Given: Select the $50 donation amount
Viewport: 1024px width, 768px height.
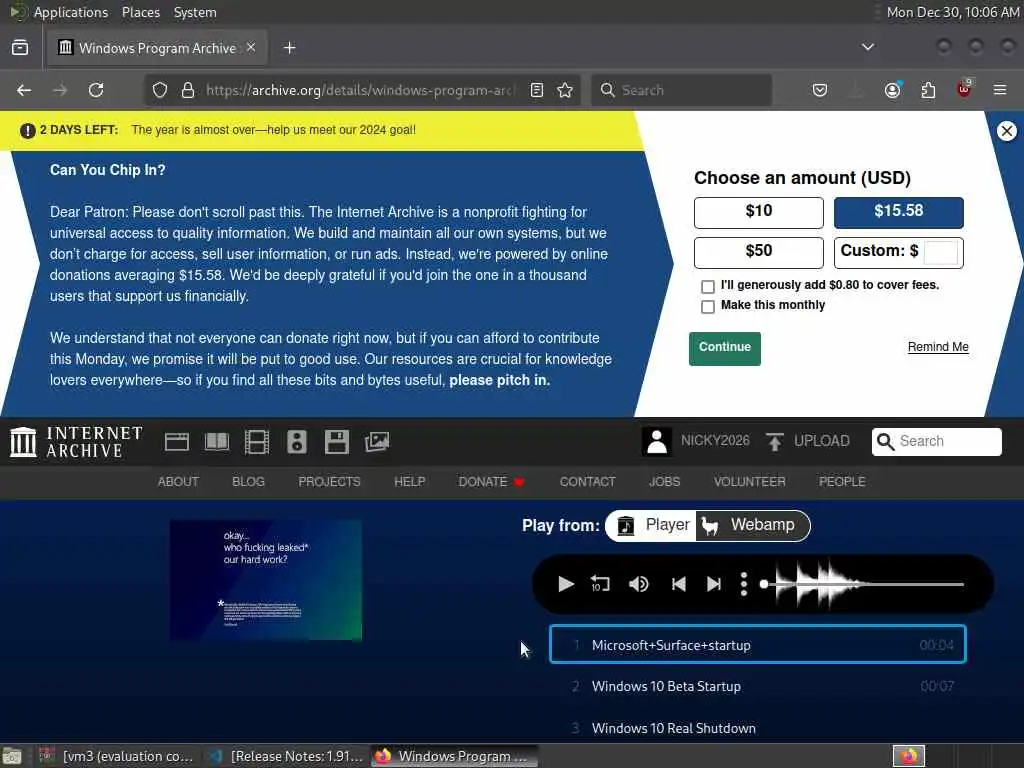Looking at the screenshot, I should point(758,252).
